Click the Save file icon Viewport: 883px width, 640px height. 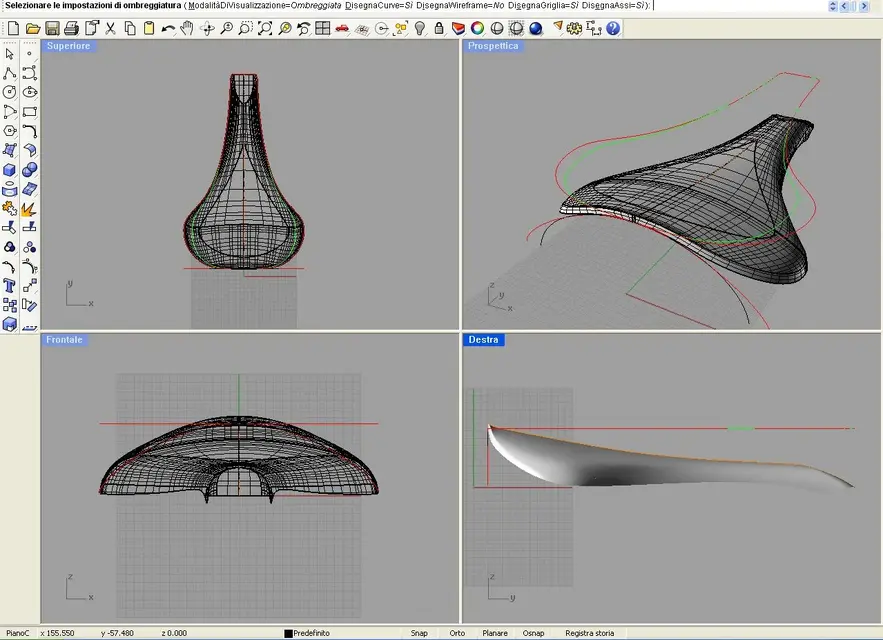(x=53, y=29)
